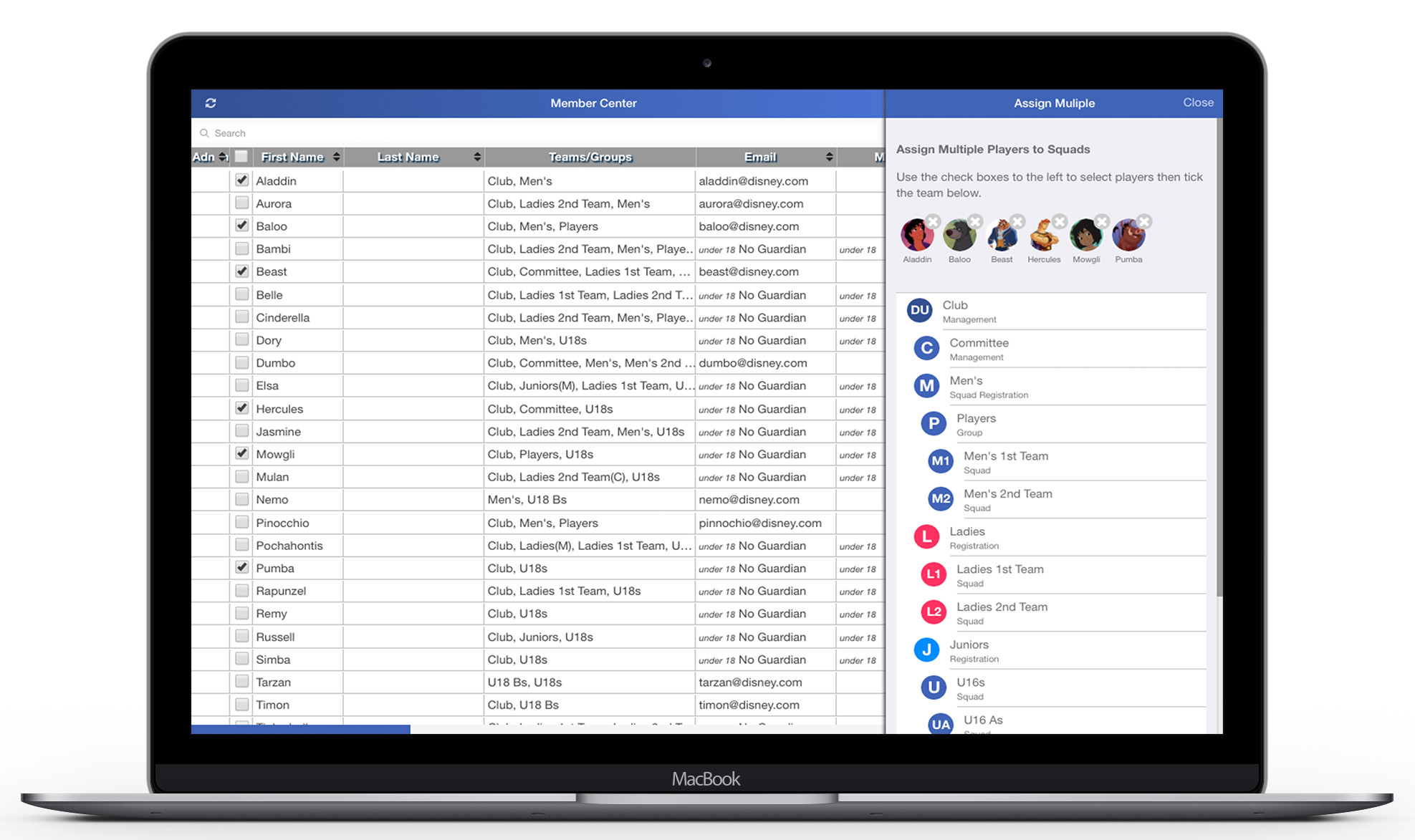Sort by First Name column arrows

[336, 157]
